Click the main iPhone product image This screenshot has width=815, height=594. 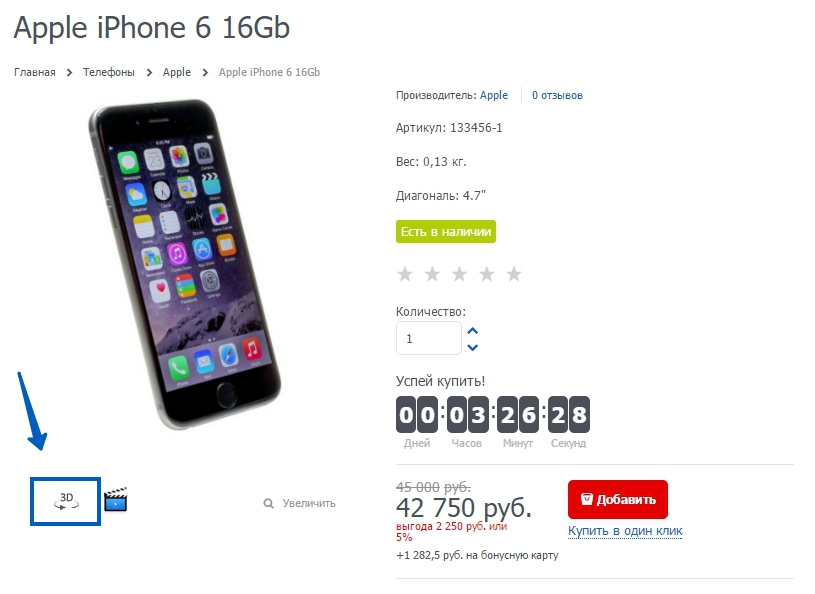coord(185,265)
